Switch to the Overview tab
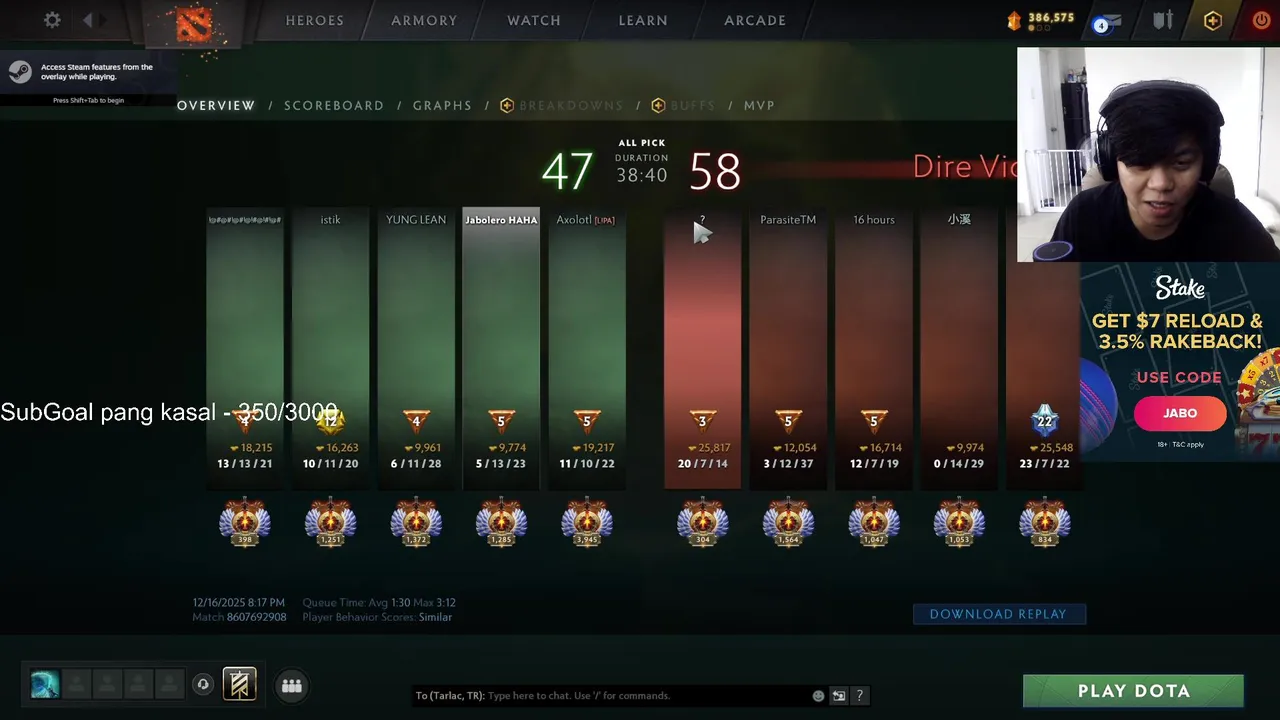This screenshot has height=720, width=1280. click(x=216, y=105)
